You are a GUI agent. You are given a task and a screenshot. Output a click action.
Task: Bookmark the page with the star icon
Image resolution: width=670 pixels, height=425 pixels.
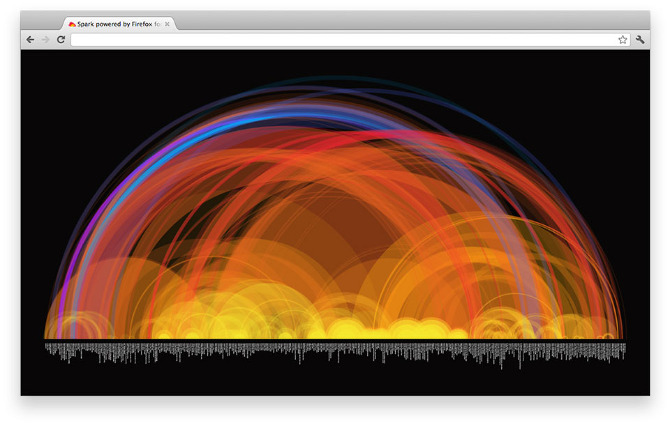tap(623, 40)
